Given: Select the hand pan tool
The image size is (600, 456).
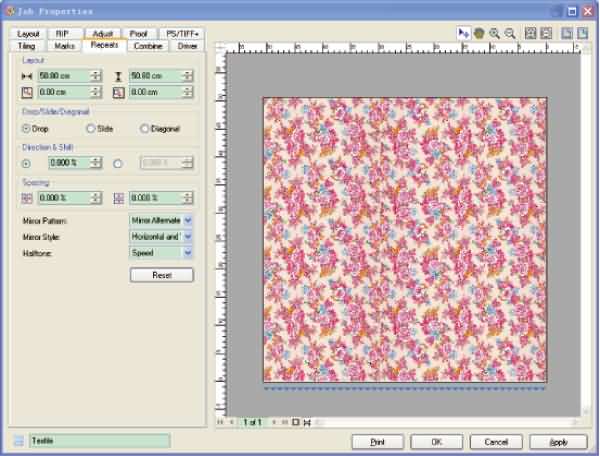Looking at the screenshot, I should (480, 33).
